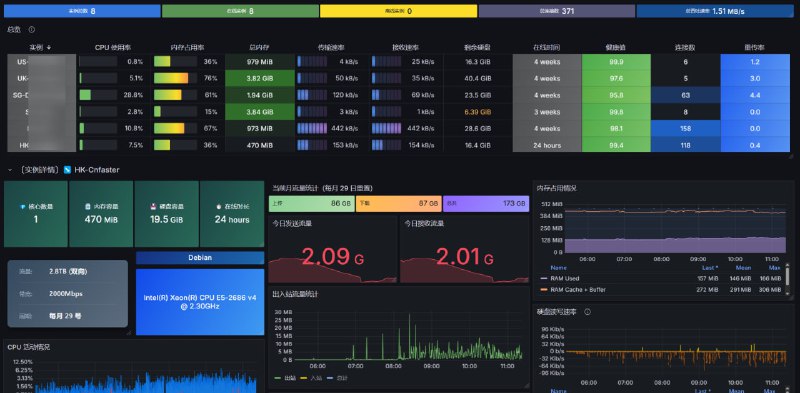Screen dimensions: 800x393
Task: Click the 158 connections cell
Action: pos(686,128)
